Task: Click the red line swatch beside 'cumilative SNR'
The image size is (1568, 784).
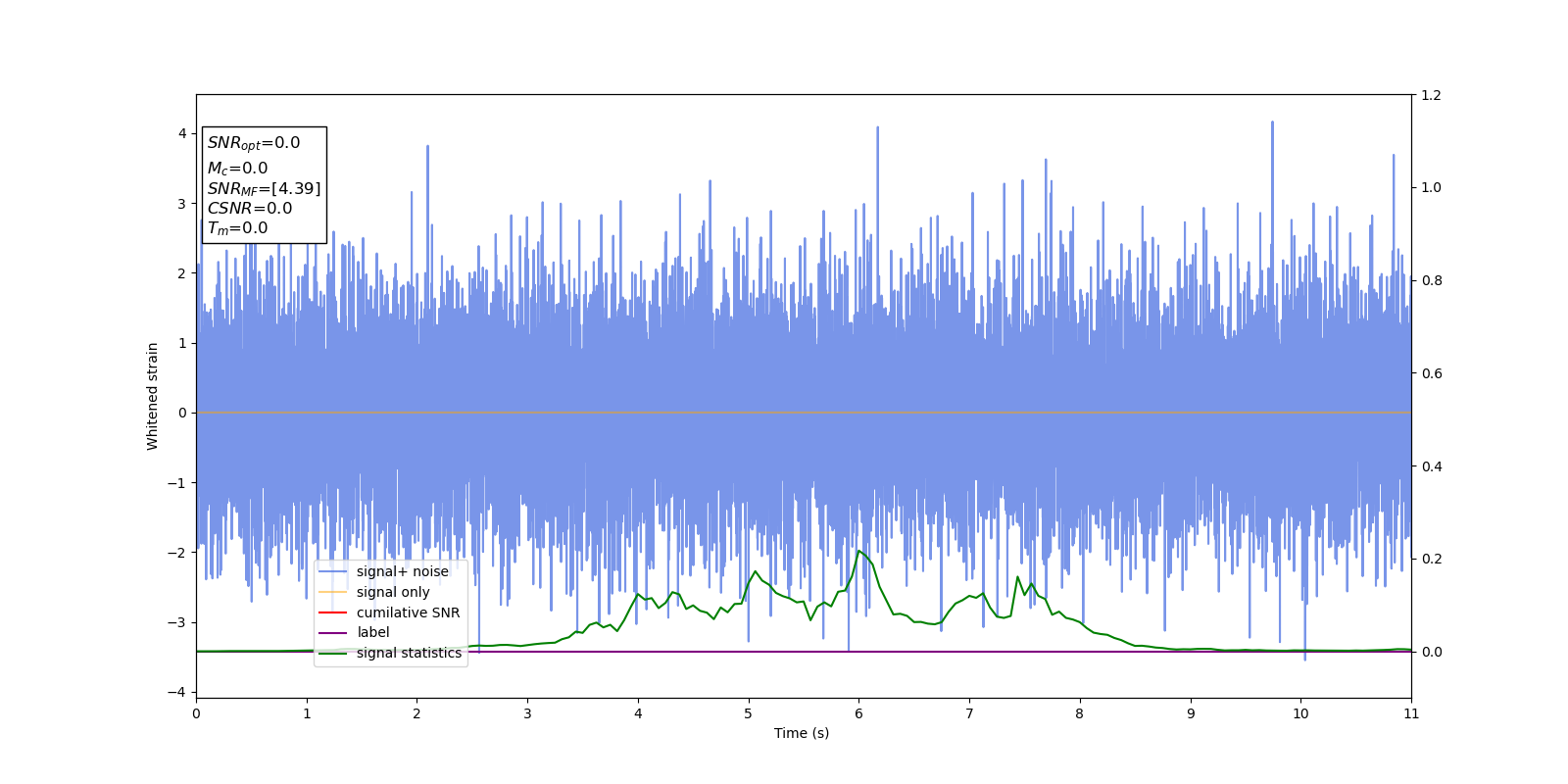Action: point(333,612)
